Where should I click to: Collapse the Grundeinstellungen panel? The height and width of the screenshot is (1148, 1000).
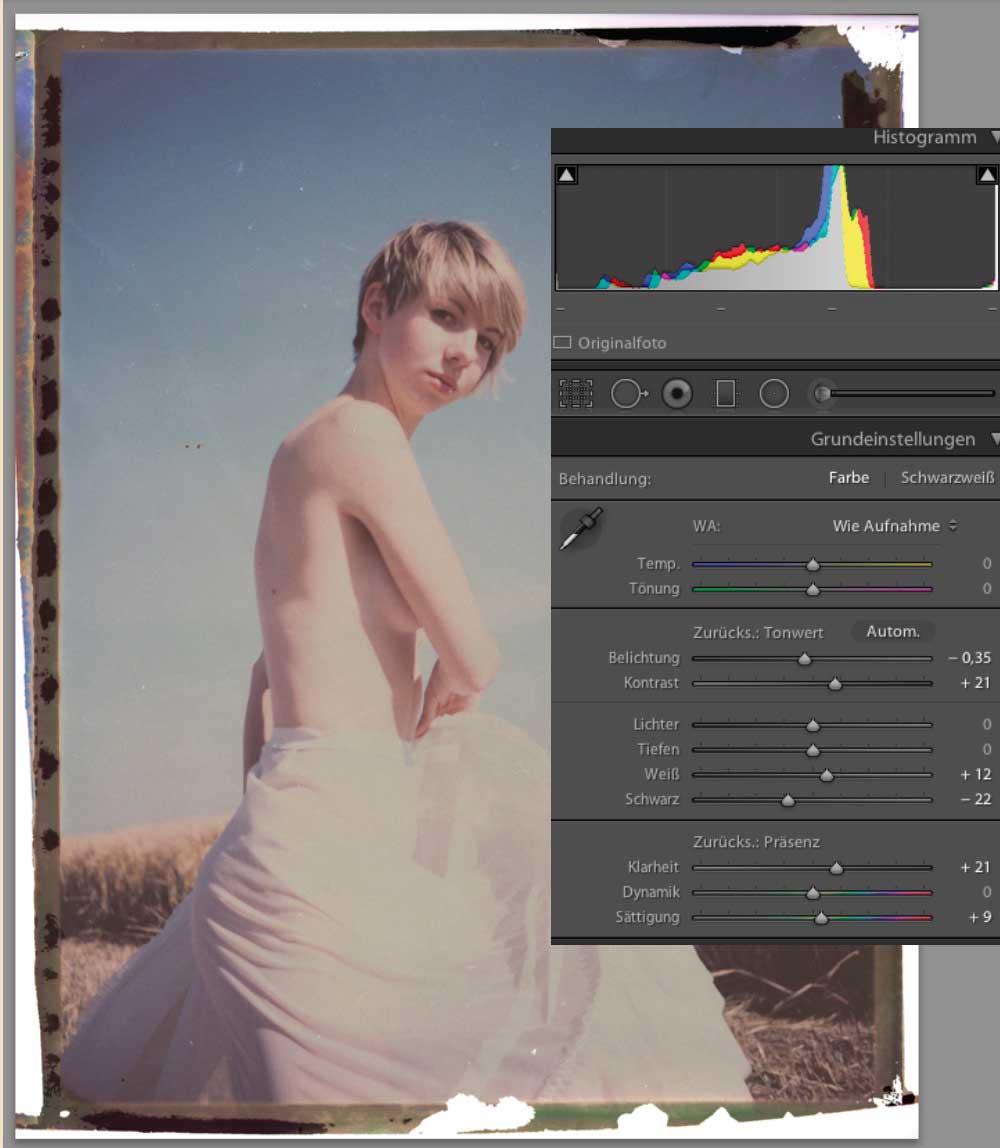[x=993, y=439]
